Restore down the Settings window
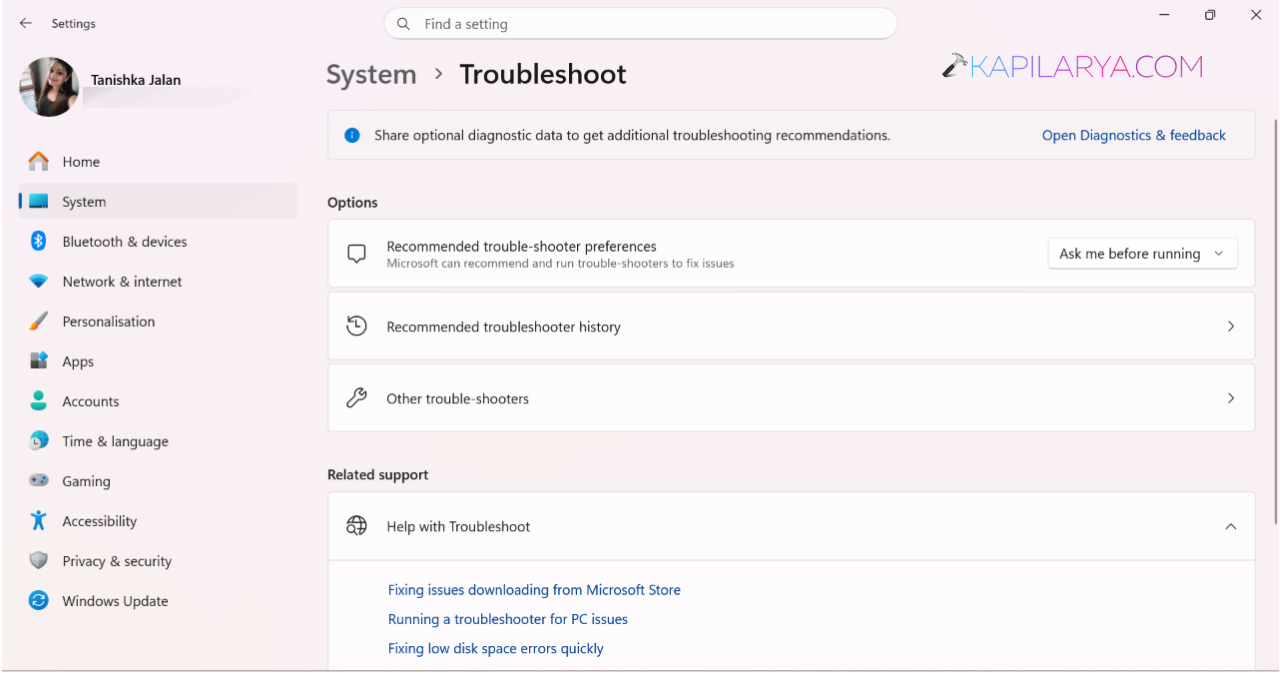This screenshot has width=1280, height=673. pos(1210,15)
